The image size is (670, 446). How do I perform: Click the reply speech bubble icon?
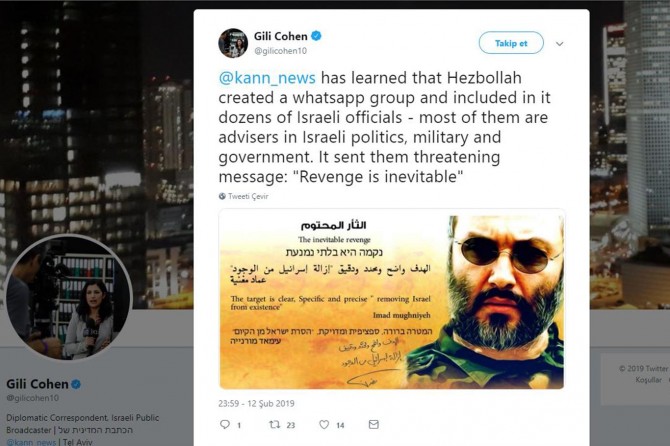225,424
